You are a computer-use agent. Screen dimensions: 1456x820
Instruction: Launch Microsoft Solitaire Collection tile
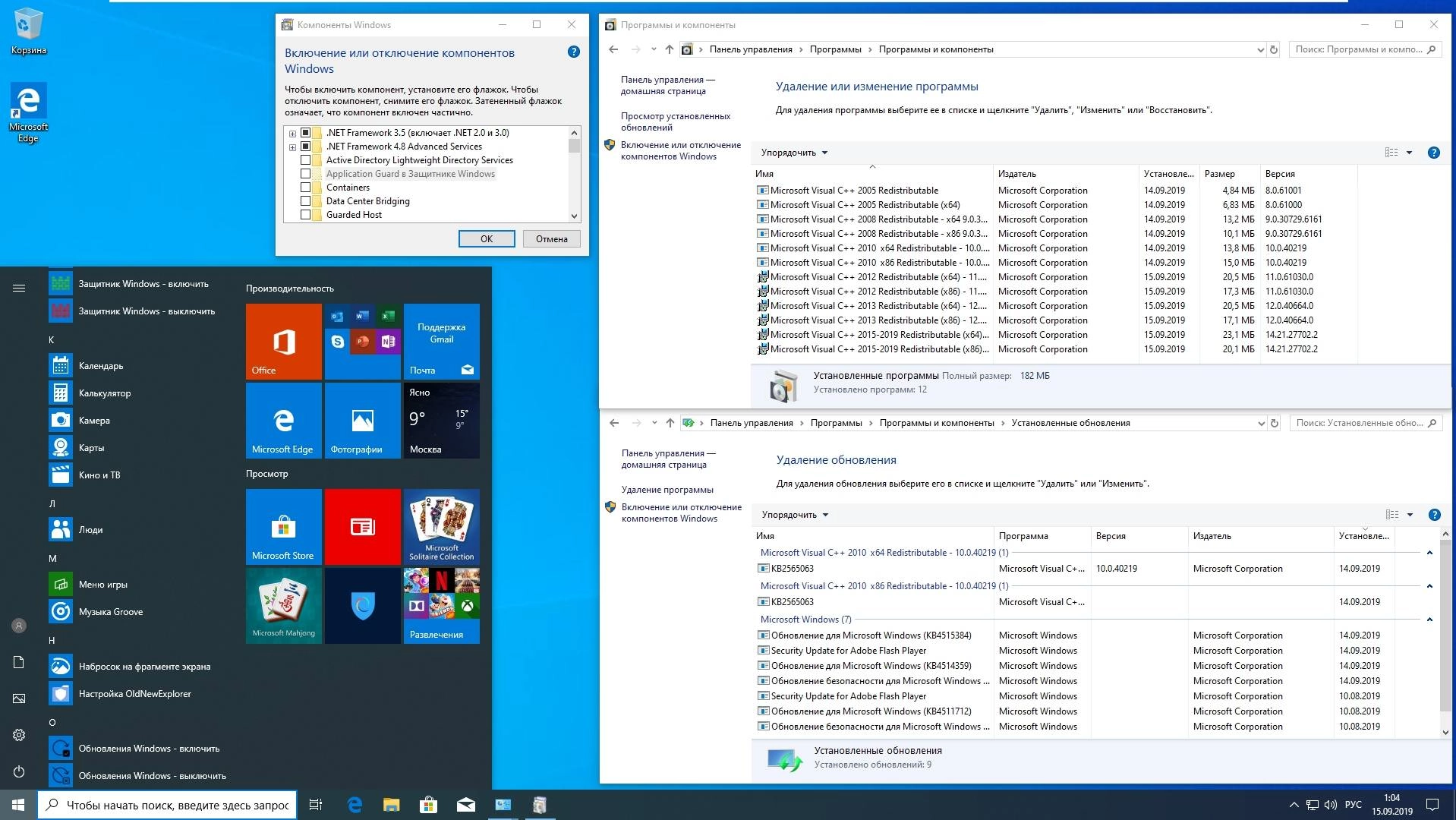pos(442,527)
